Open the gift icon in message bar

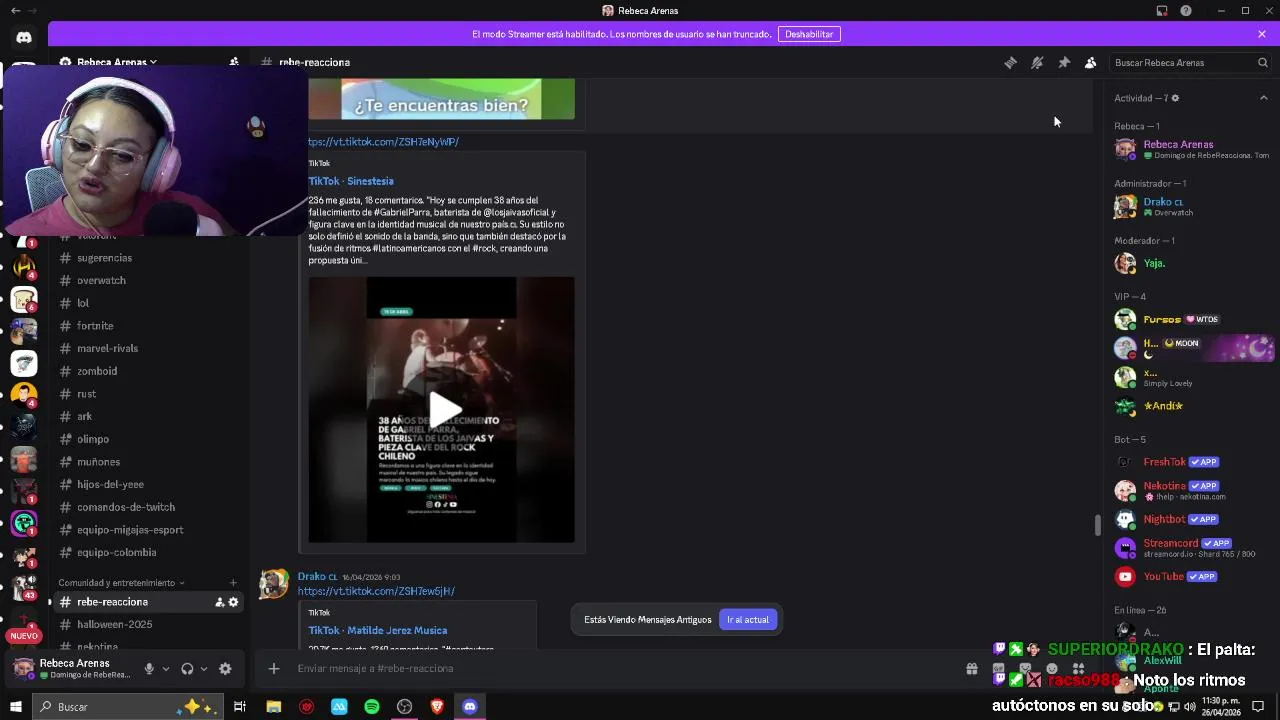point(971,669)
